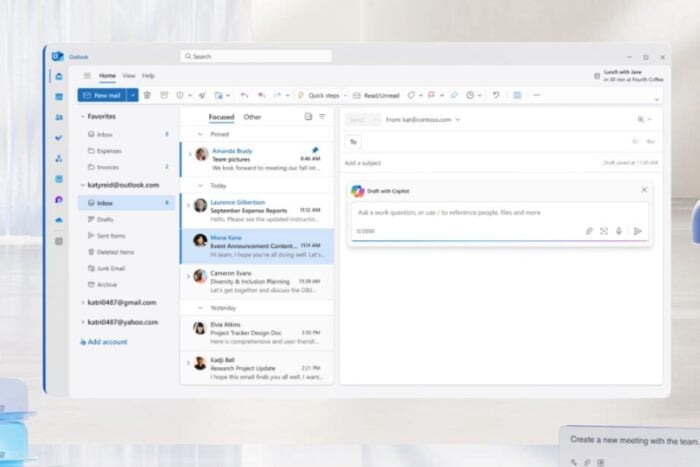
Task: Open the Calendar module in left rail
Action: pyautogui.click(x=59, y=97)
